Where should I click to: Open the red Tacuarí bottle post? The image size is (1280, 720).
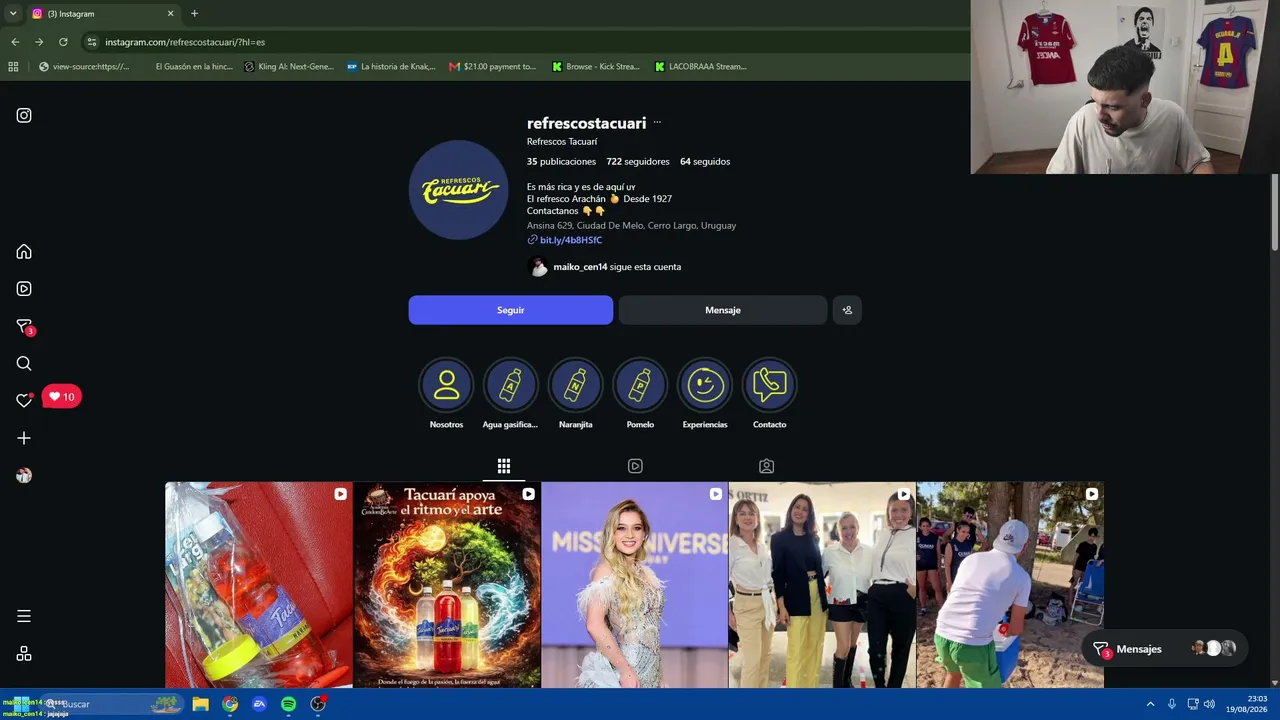259,585
